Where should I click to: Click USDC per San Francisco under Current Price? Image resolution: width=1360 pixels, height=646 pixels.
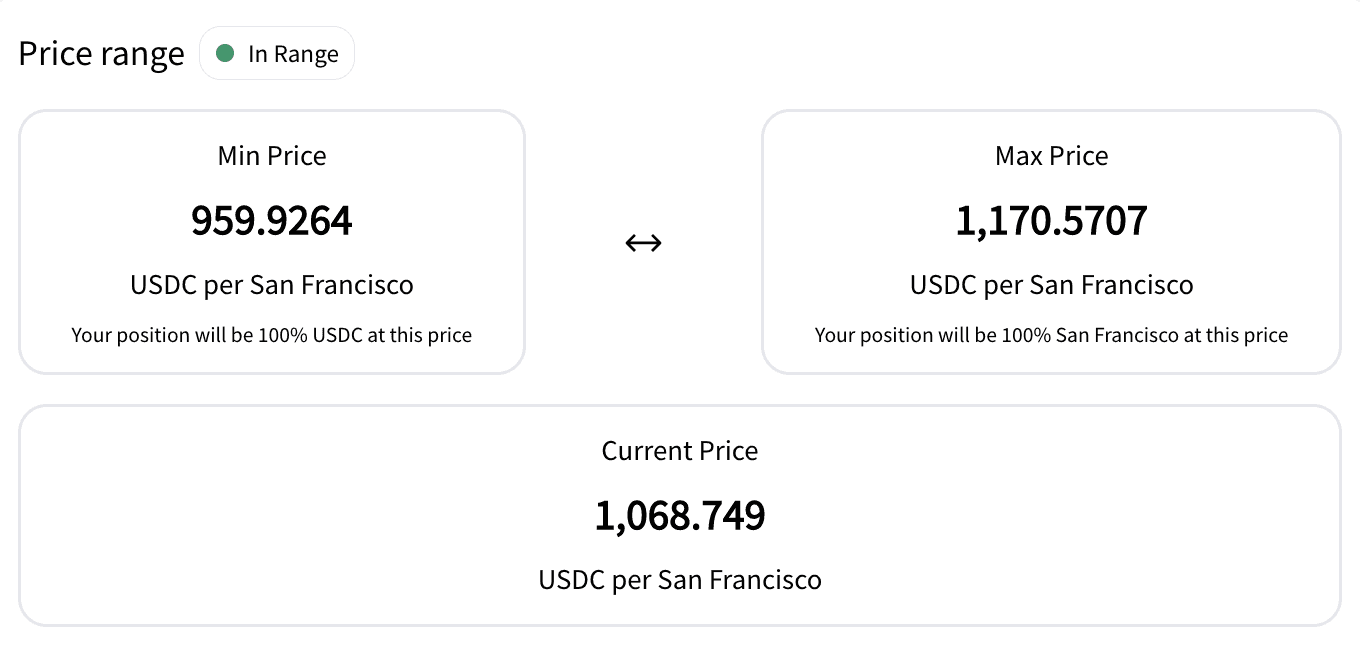(680, 580)
